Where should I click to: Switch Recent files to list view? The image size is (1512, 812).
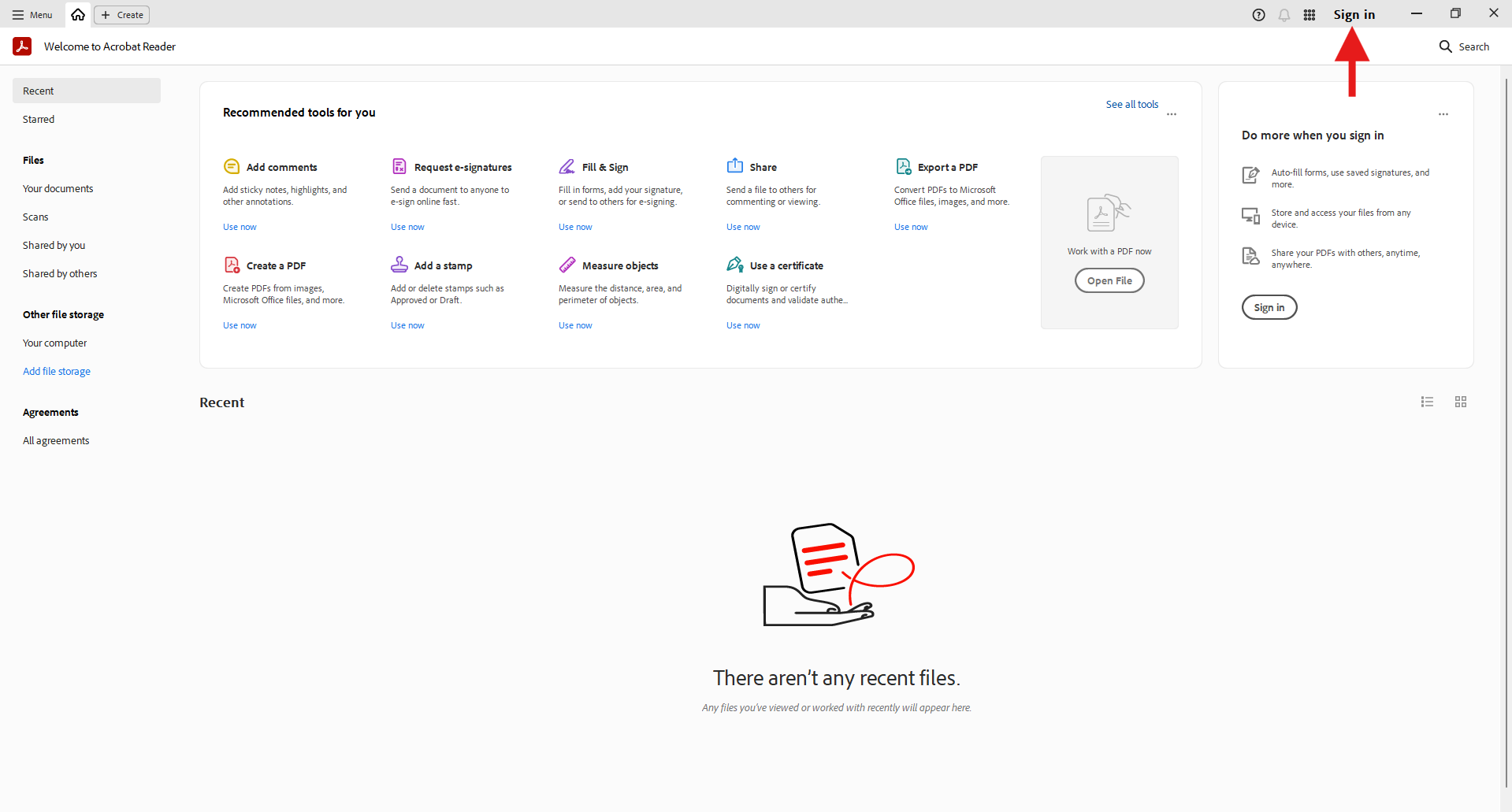pos(1427,402)
